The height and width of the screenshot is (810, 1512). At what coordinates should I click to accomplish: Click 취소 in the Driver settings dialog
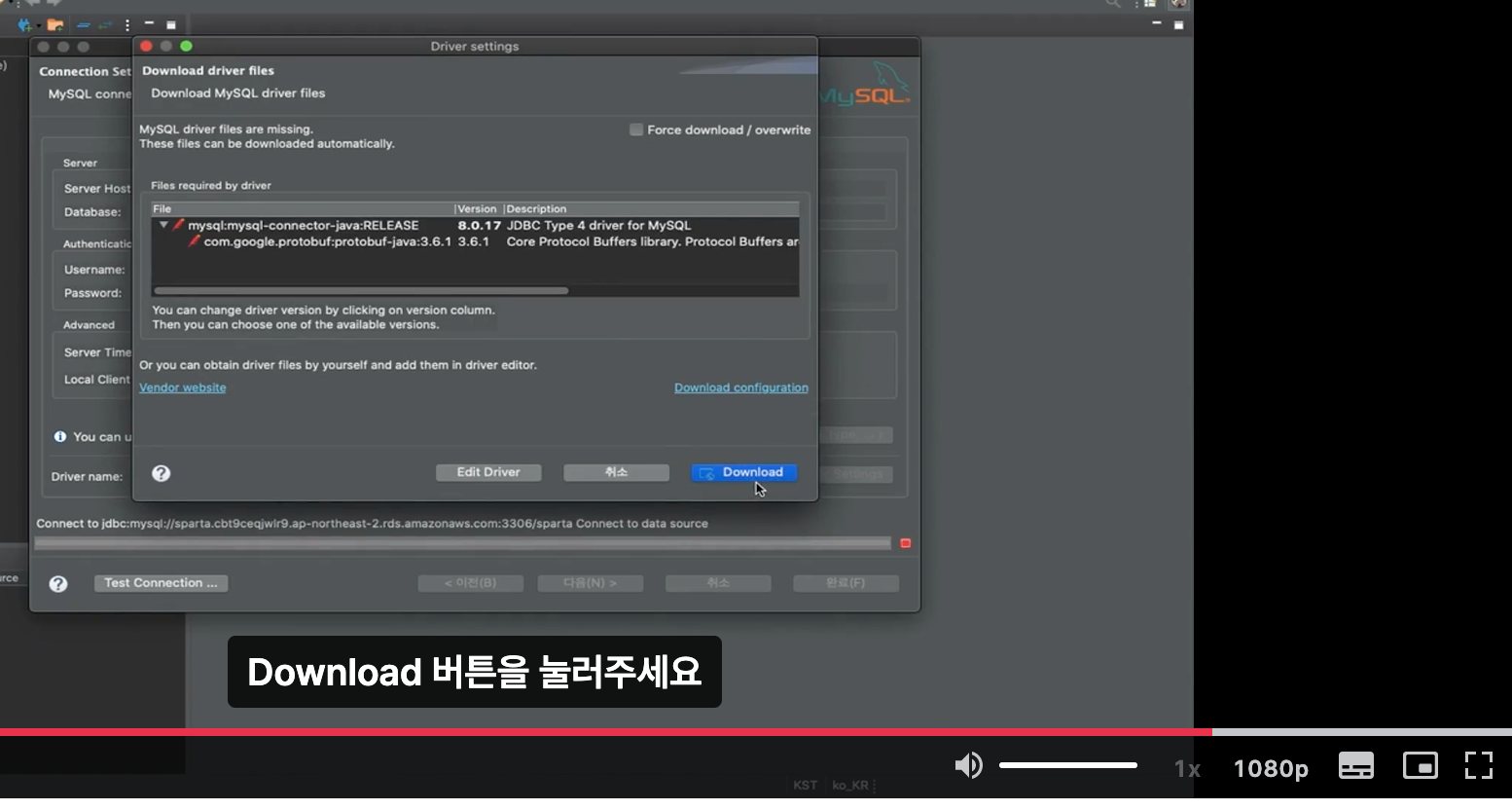[616, 472]
